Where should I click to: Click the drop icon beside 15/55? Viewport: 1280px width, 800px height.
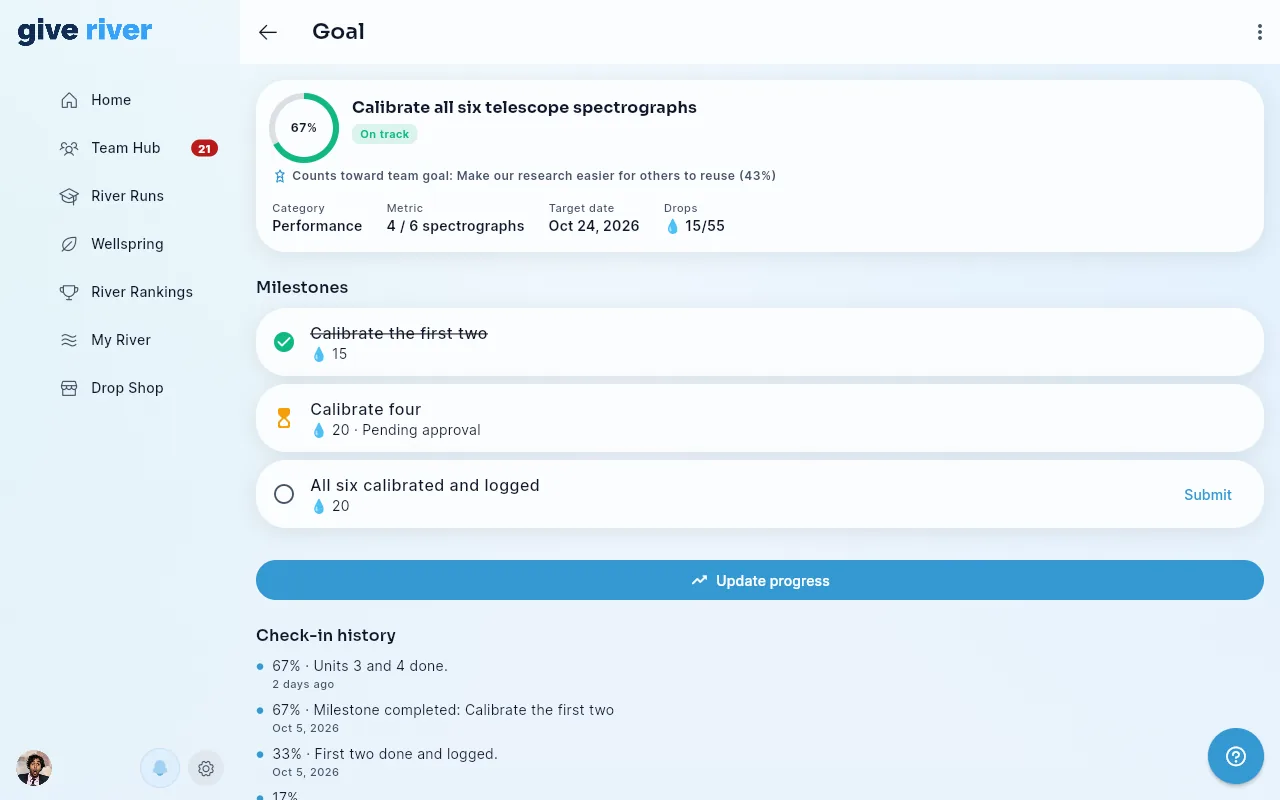672,226
